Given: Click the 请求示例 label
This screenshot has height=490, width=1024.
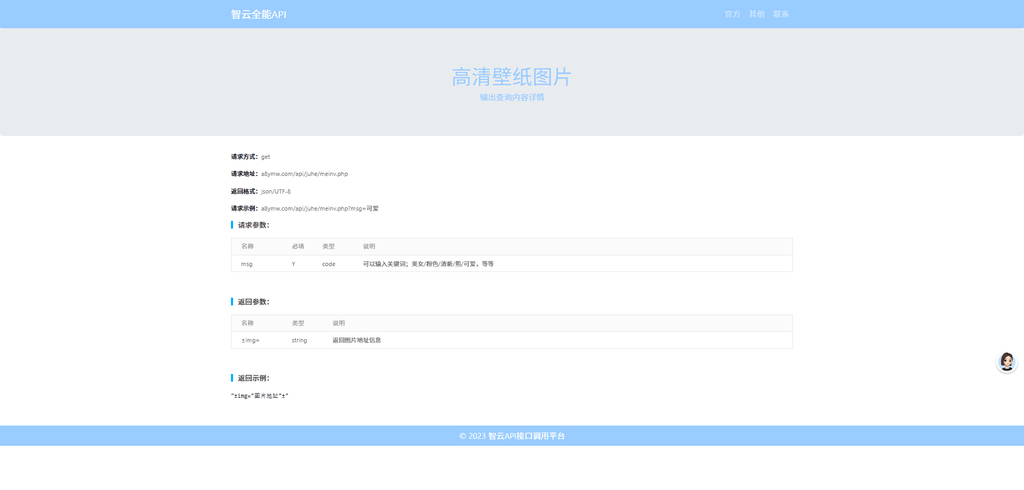Looking at the screenshot, I should (245, 208).
